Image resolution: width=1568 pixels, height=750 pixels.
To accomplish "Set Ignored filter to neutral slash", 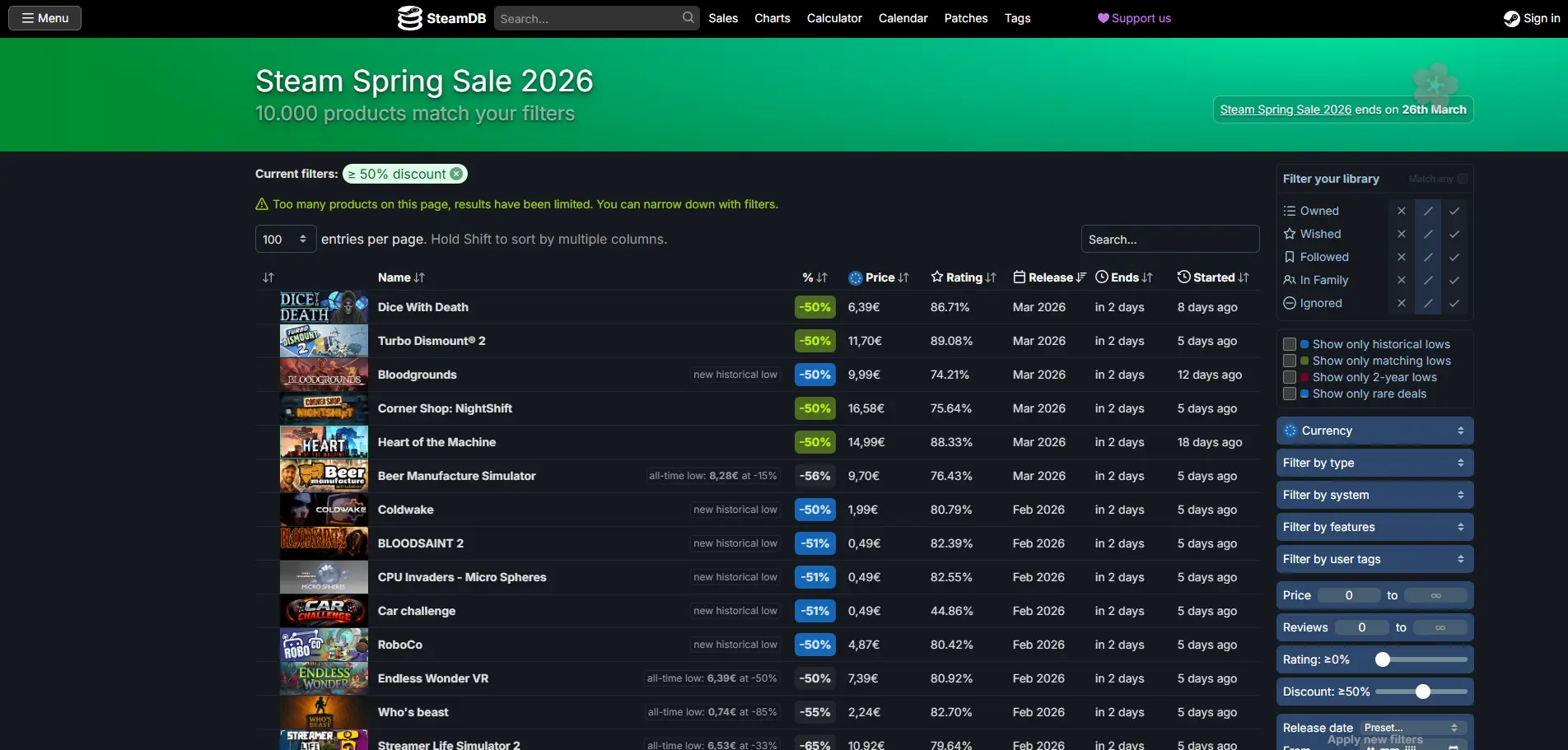I will [x=1428, y=303].
